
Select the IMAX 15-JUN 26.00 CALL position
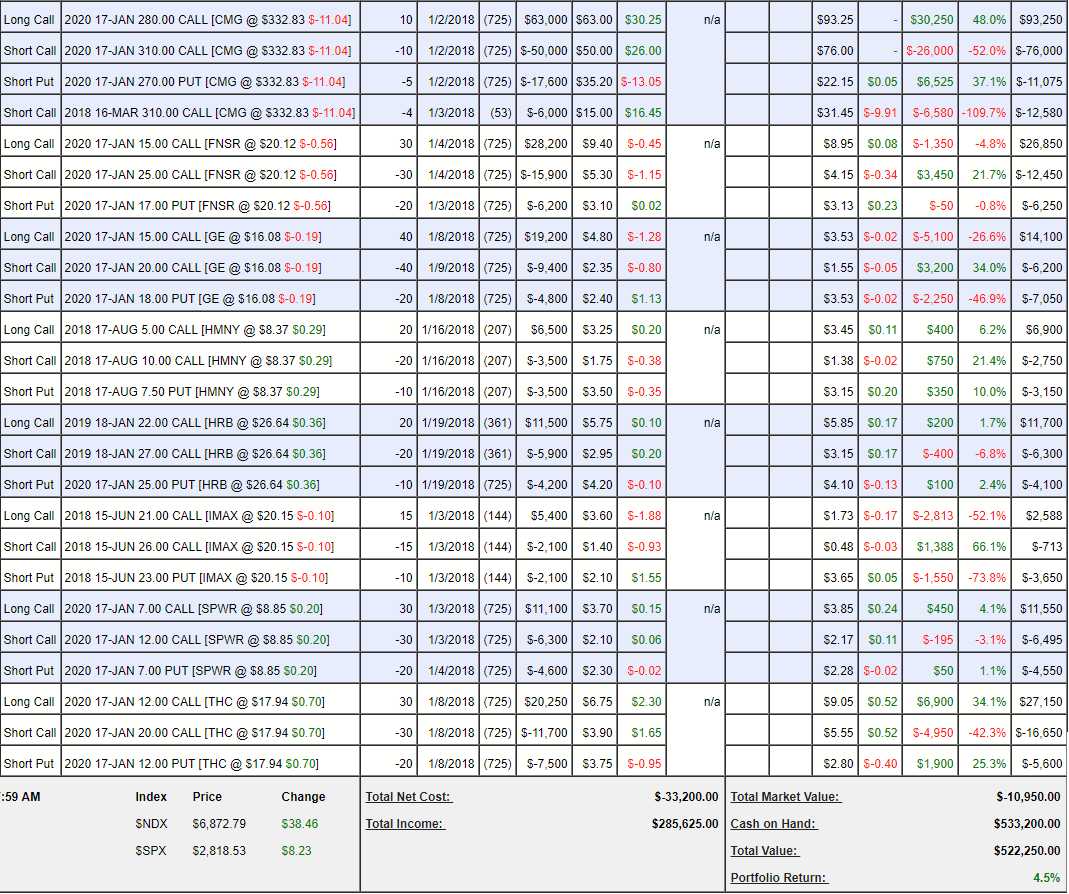point(198,547)
